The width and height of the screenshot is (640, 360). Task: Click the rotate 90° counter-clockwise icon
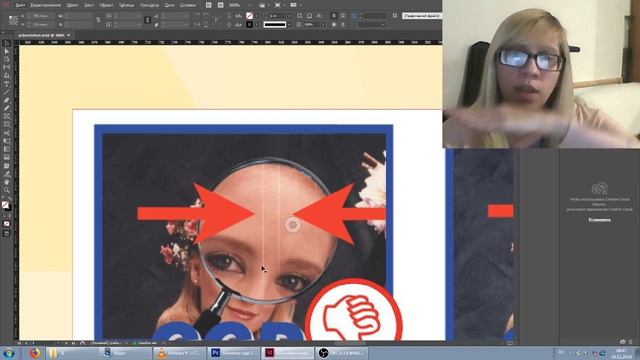point(206,16)
